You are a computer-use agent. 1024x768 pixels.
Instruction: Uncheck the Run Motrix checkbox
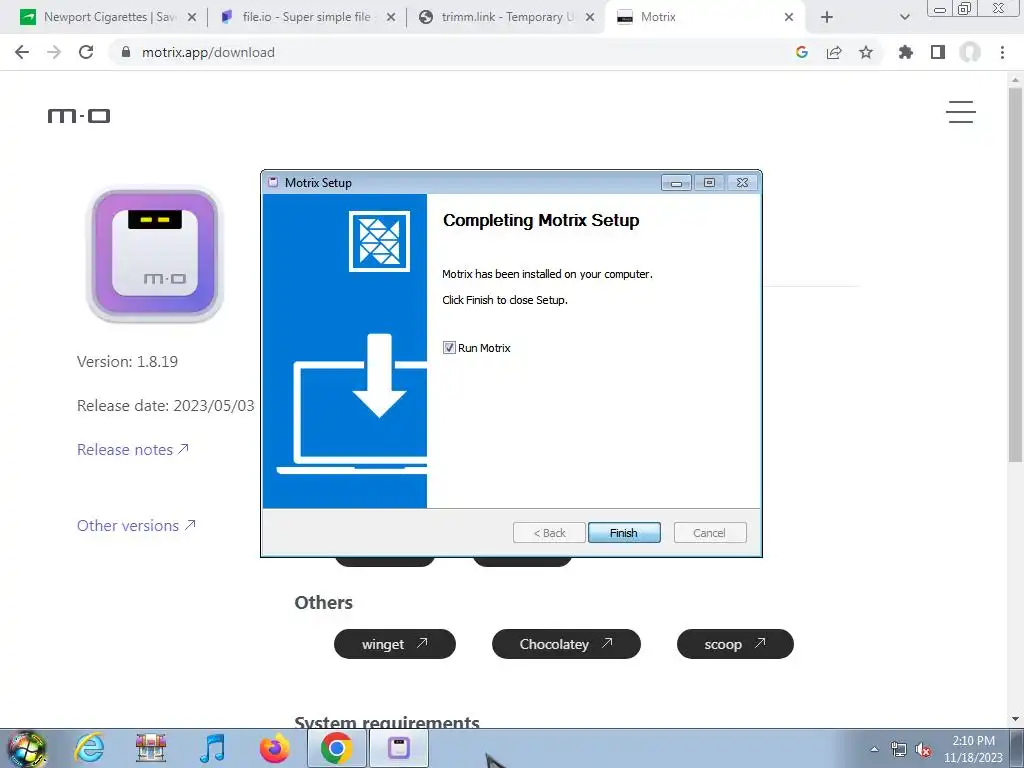[x=449, y=347]
